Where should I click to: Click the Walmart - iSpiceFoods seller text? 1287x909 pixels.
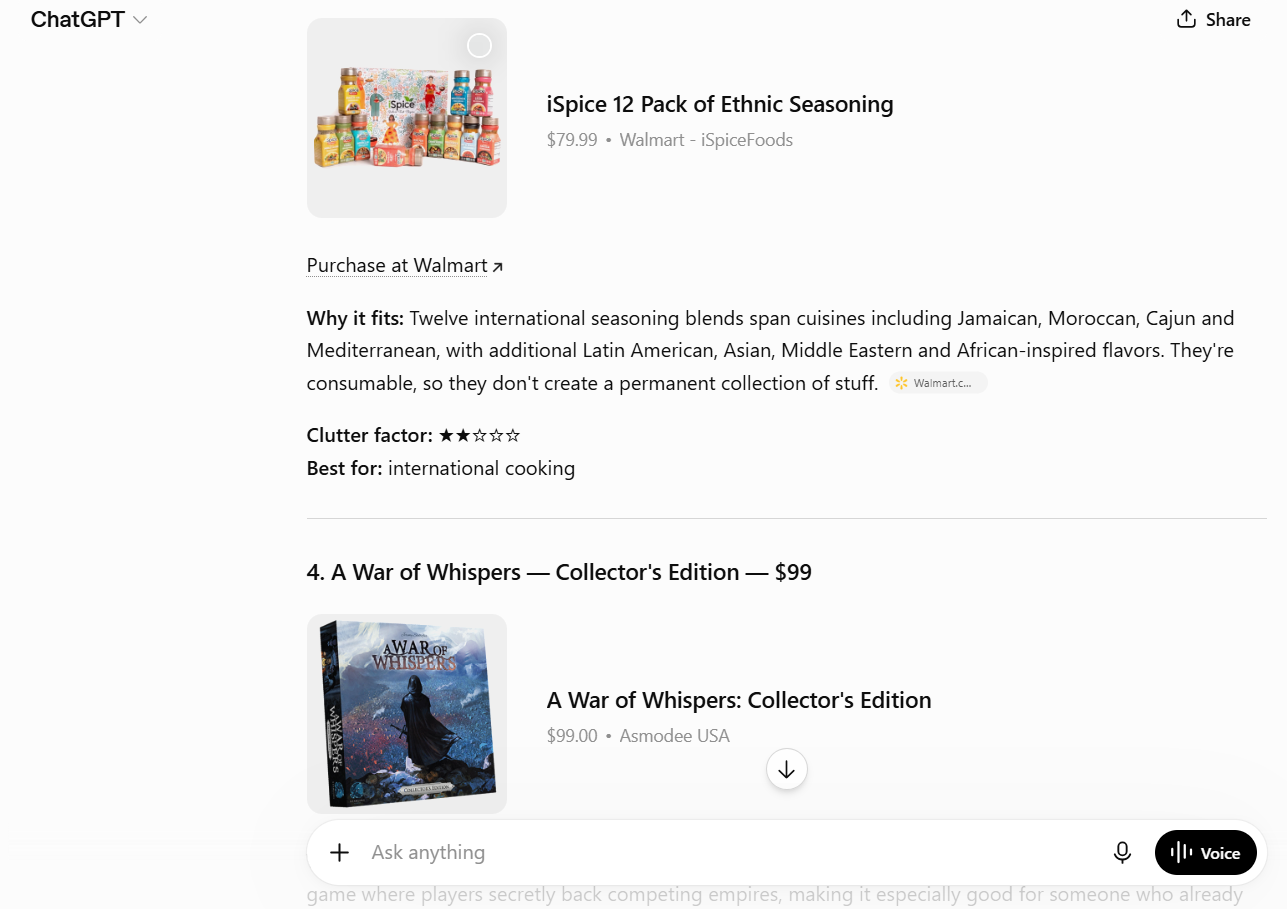point(706,140)
